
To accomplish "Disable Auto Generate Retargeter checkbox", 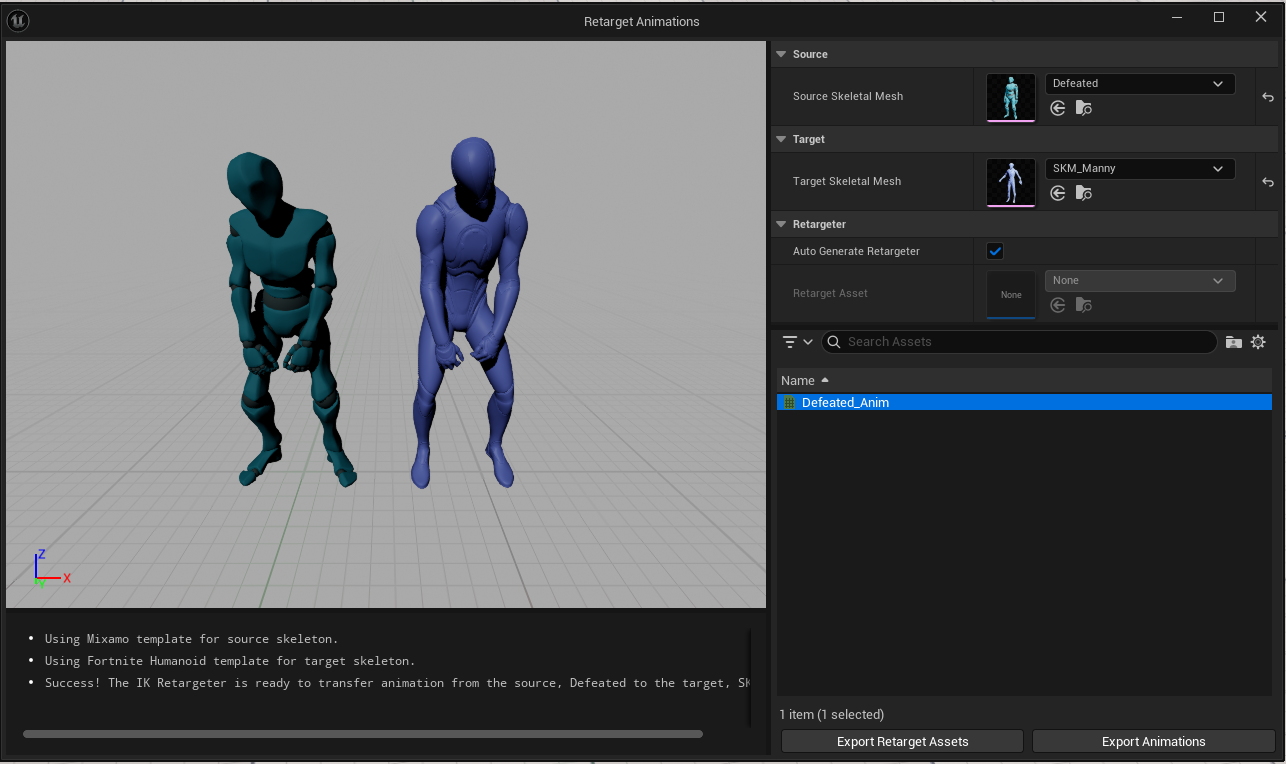I will click(x=995, y=251).
